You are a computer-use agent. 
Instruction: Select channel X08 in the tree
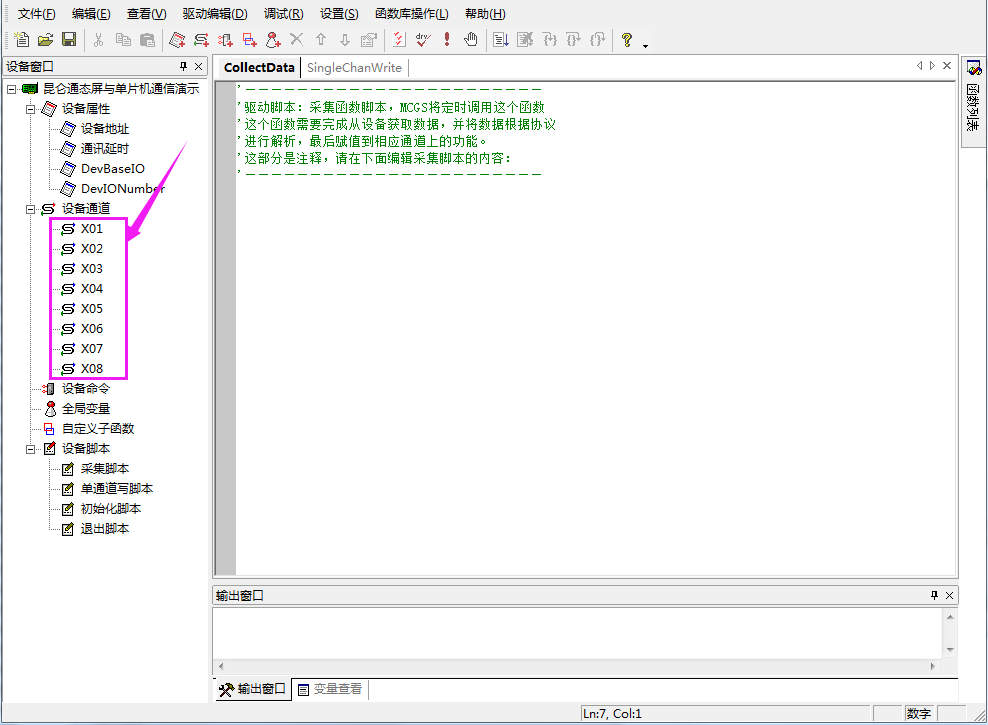point(91,368)
